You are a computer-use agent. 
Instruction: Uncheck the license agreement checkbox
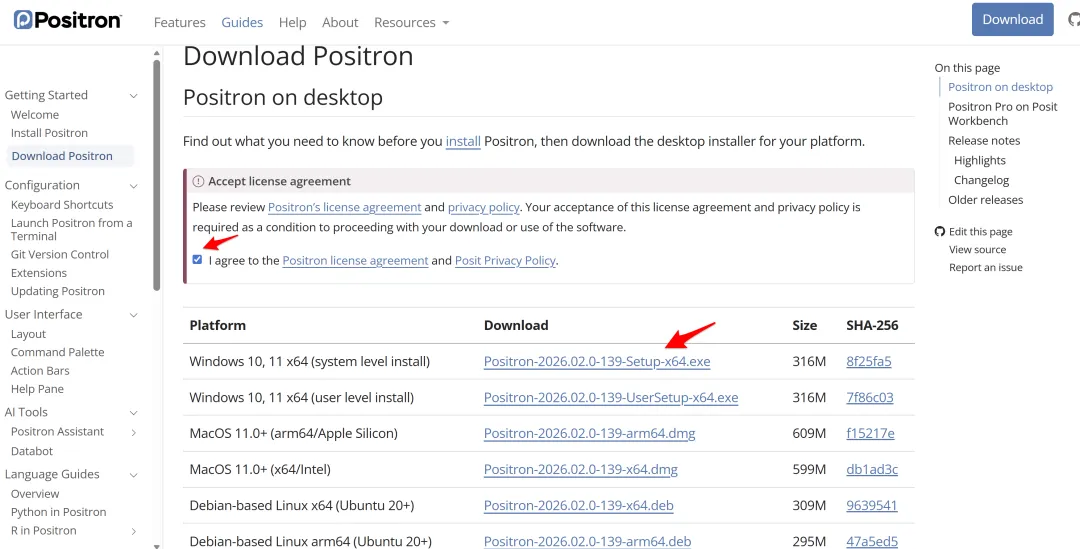pos(197,260)
